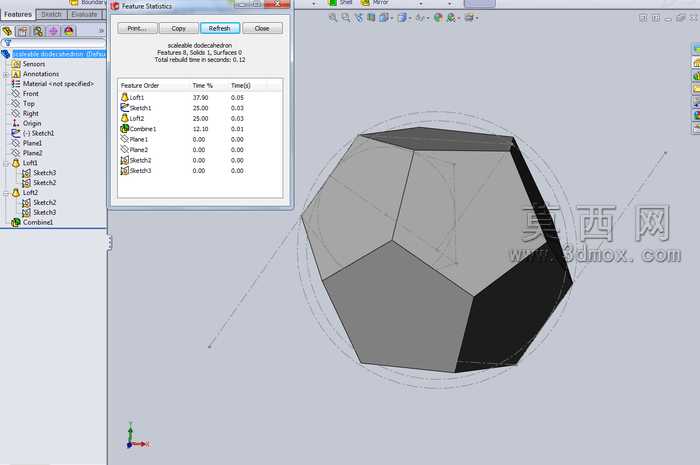Expand the Annotations node in the tree
700x465 pixels.
point(6,74)
